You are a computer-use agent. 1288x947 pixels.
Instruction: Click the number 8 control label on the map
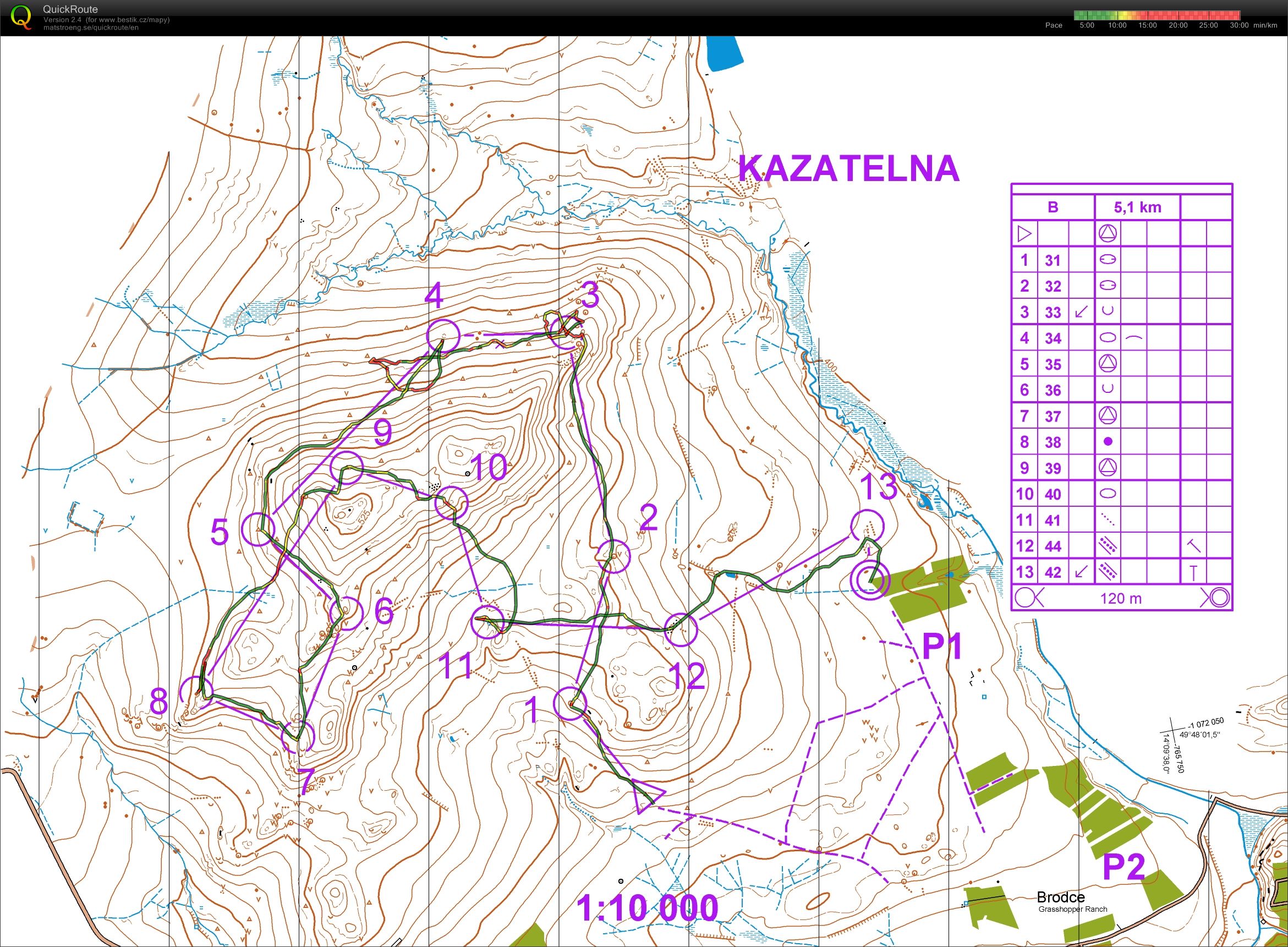coord(159,701)
